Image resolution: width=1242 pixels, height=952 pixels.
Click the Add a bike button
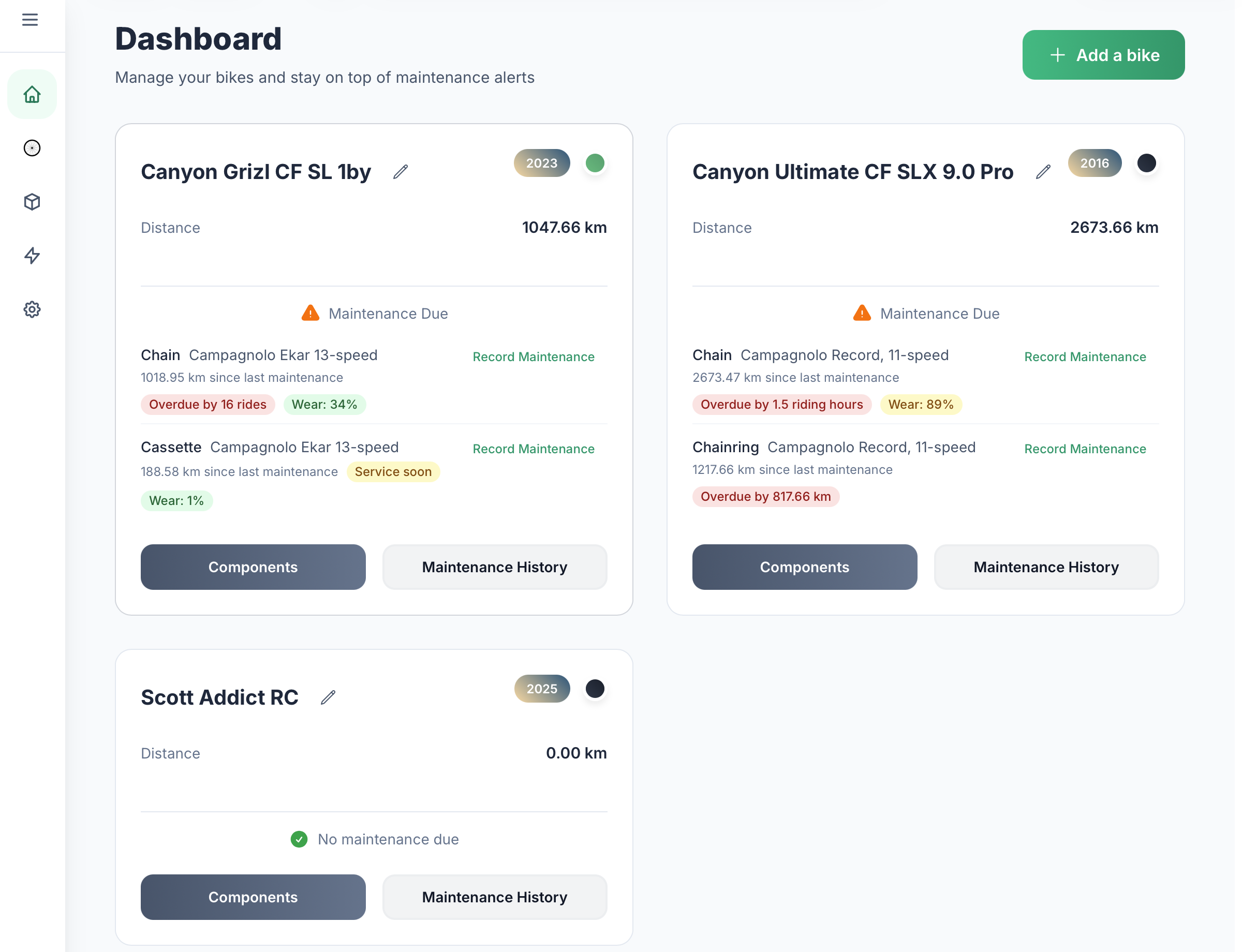(x=1103, y=54)
